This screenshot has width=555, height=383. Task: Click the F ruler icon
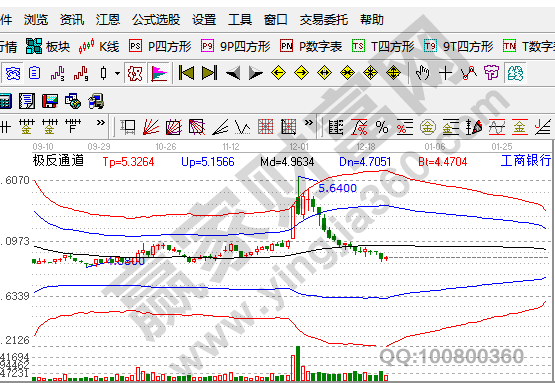pyautogui.click(x=73, y=126)
